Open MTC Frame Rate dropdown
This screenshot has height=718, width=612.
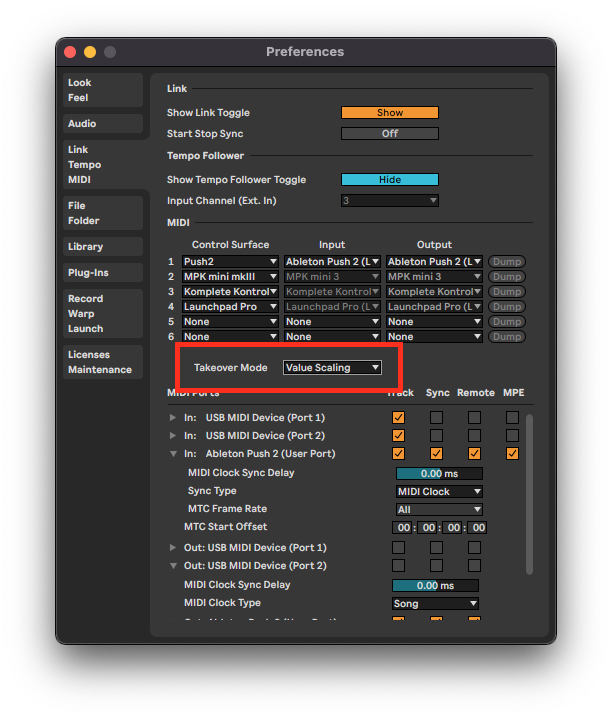(439, 510)
